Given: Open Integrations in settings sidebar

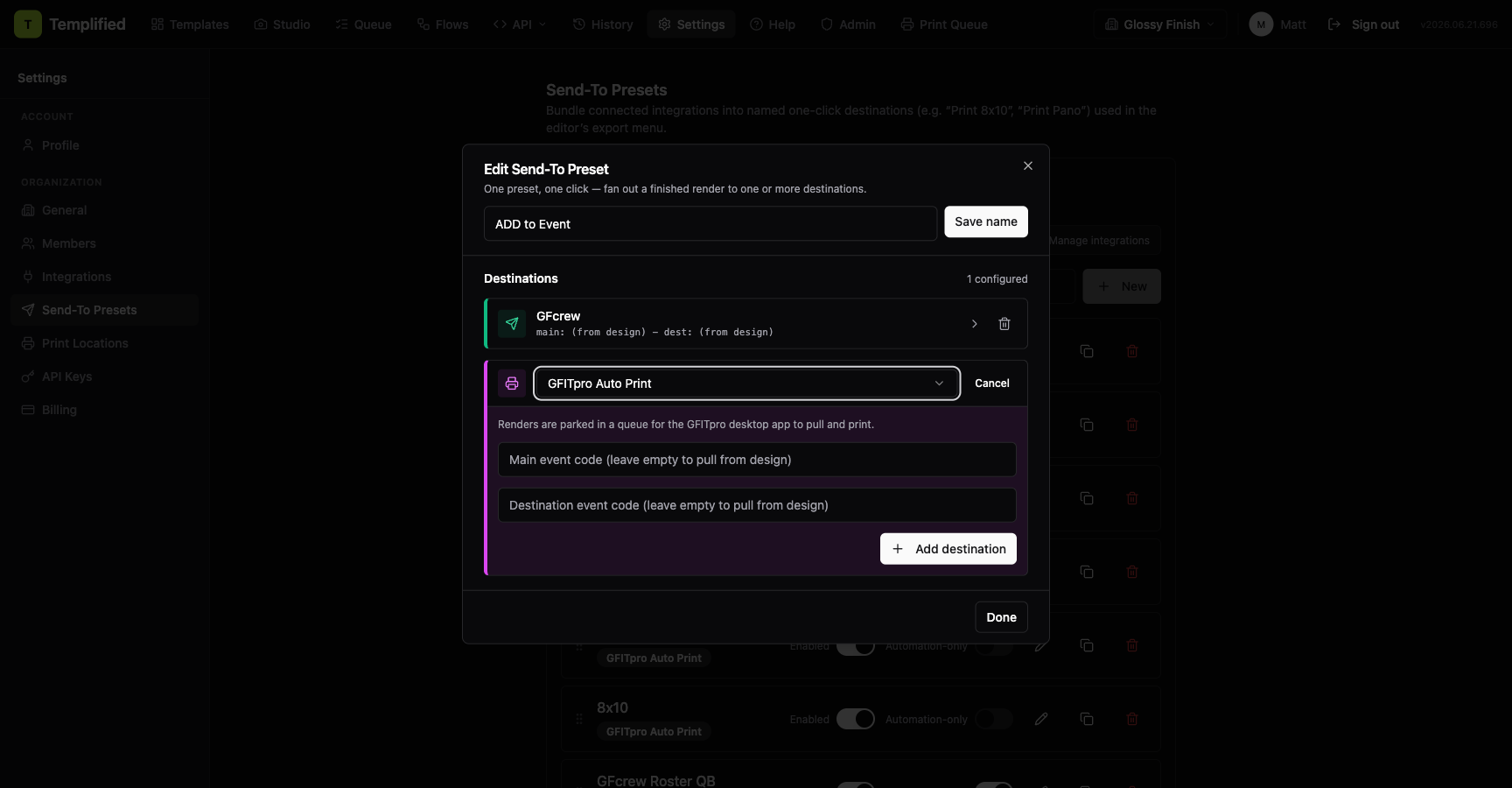Looking at the screenshot, I should 105,277.
